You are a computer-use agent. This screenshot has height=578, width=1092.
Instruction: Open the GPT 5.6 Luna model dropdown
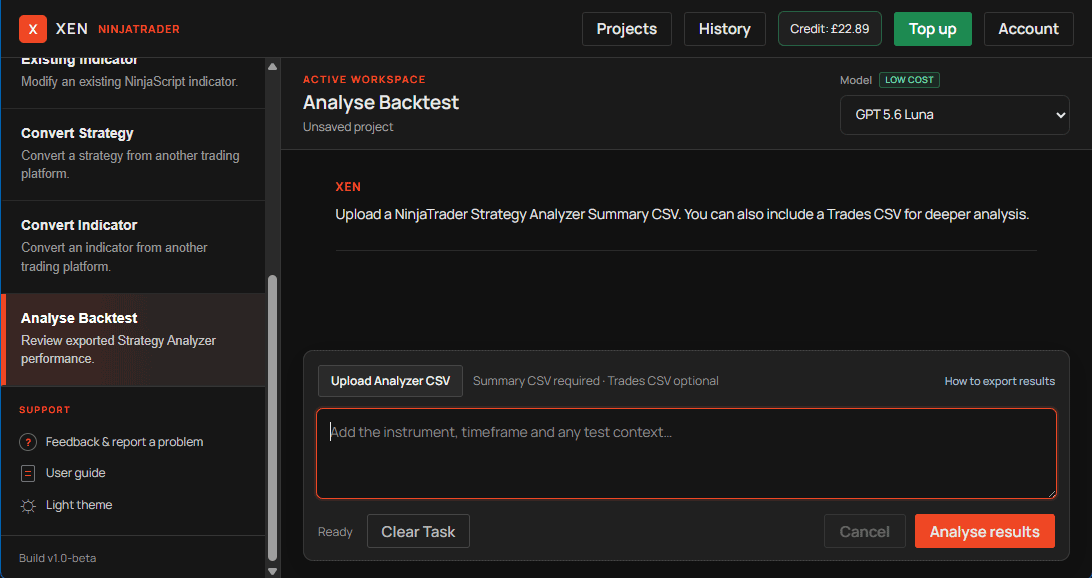pyautogui.click(x=955, y=115)
